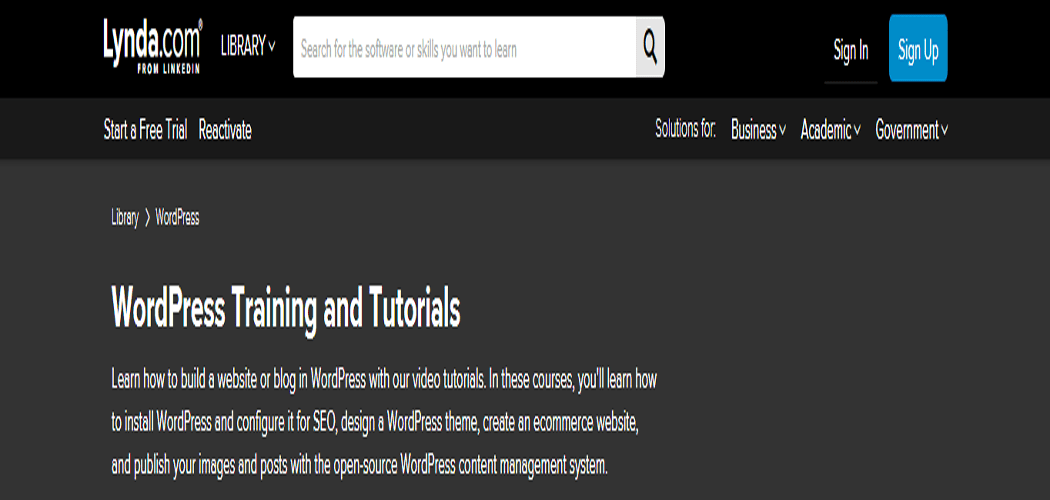Screen dimensions: 1050x500
Task: Click the magnifying glass search icon
Action: coord(650,47)
